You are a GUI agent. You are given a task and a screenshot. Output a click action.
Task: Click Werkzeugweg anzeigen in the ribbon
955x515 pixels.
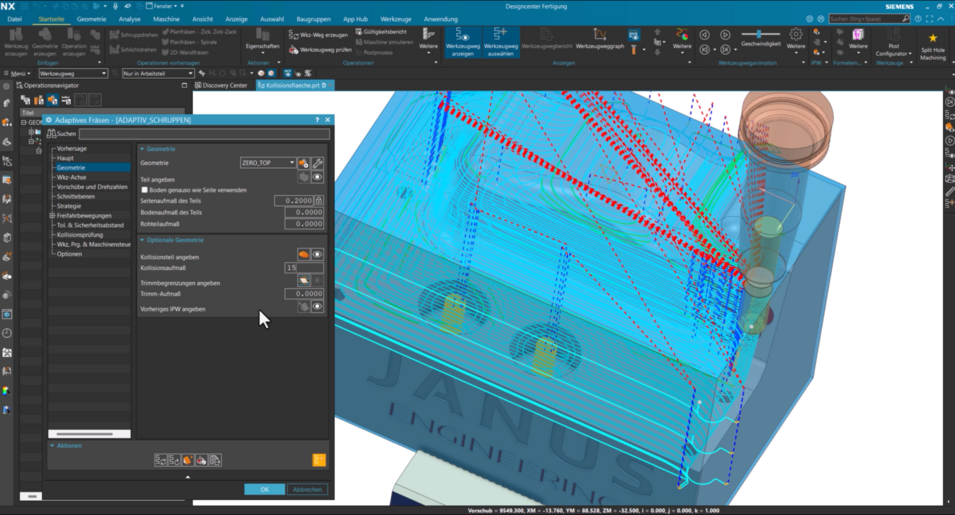click(462, 41)
